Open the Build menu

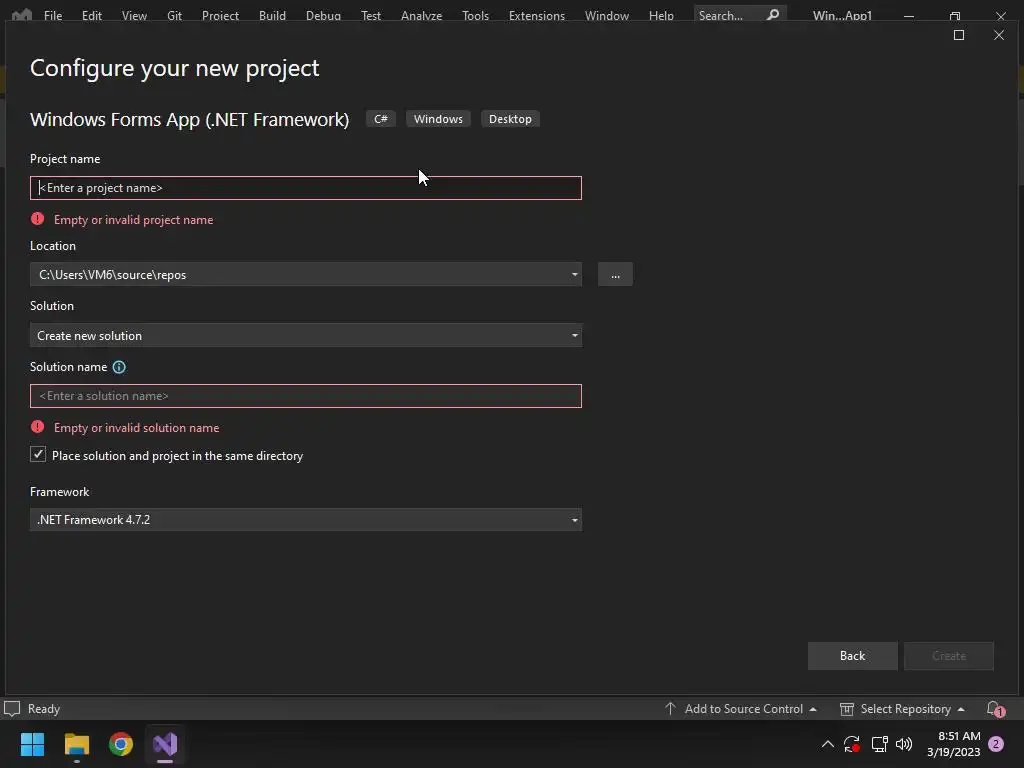(x=272, y=15)
